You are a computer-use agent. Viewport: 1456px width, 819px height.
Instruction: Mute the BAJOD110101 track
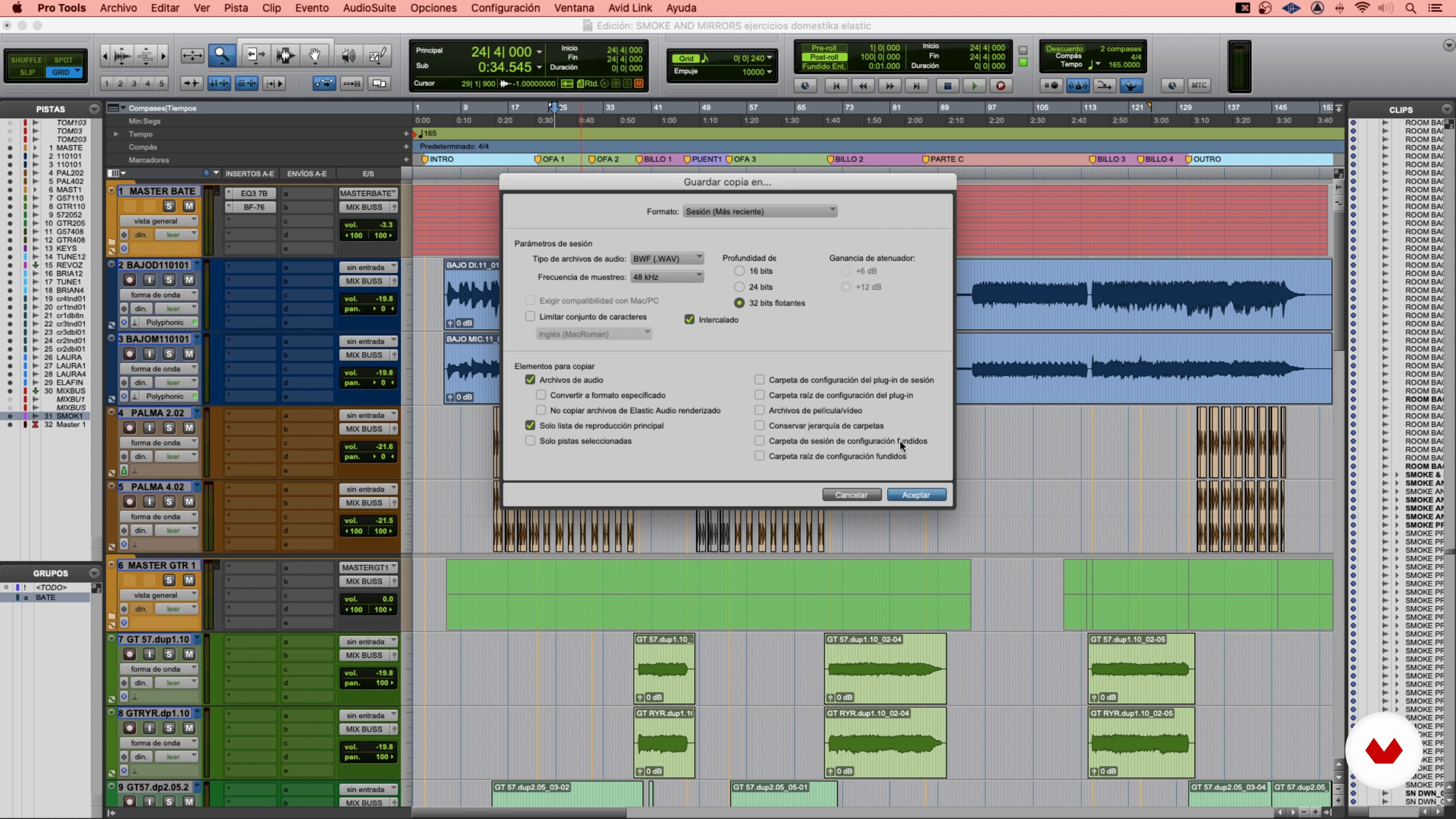[189, 280]
